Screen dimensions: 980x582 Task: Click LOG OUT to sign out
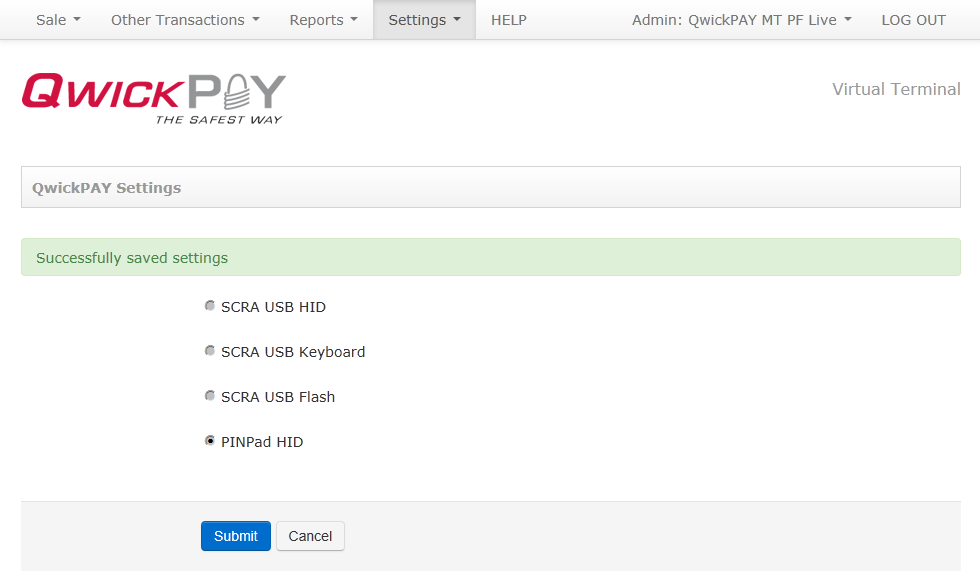click(x=913, y=19)
